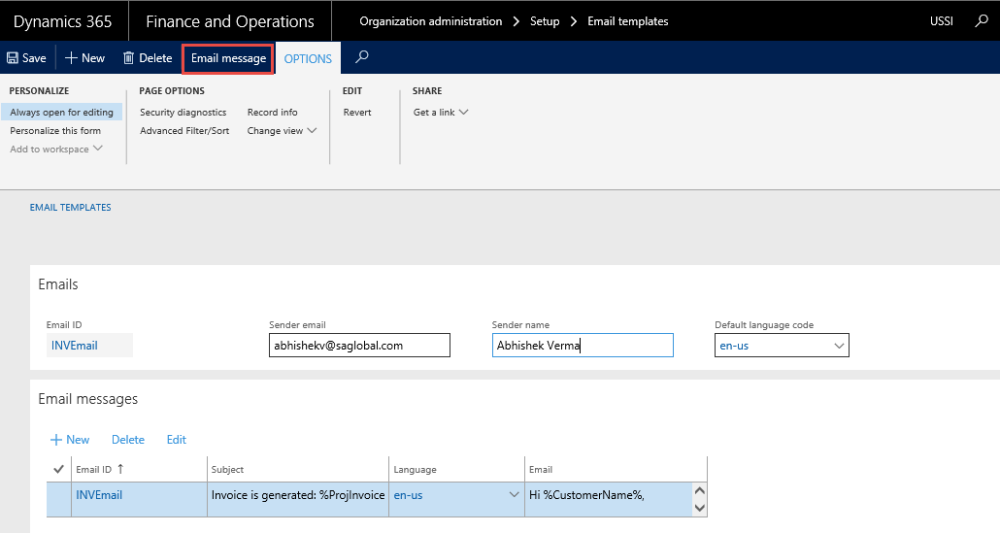Expand the Default language code dropdown
Screen dimensions: 1000x533
point(837,346)
